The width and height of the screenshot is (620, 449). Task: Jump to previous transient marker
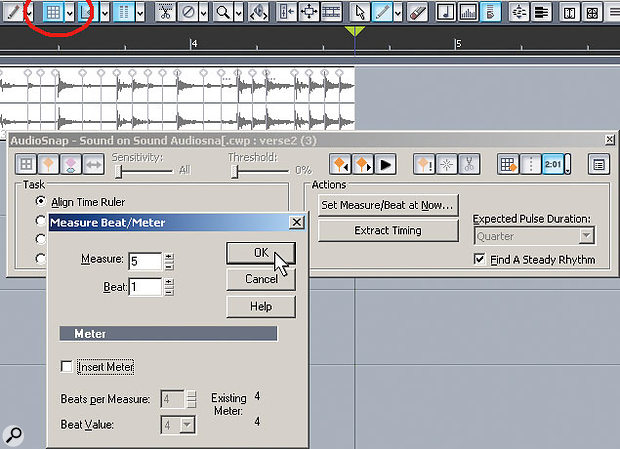[x=340, y=164]
